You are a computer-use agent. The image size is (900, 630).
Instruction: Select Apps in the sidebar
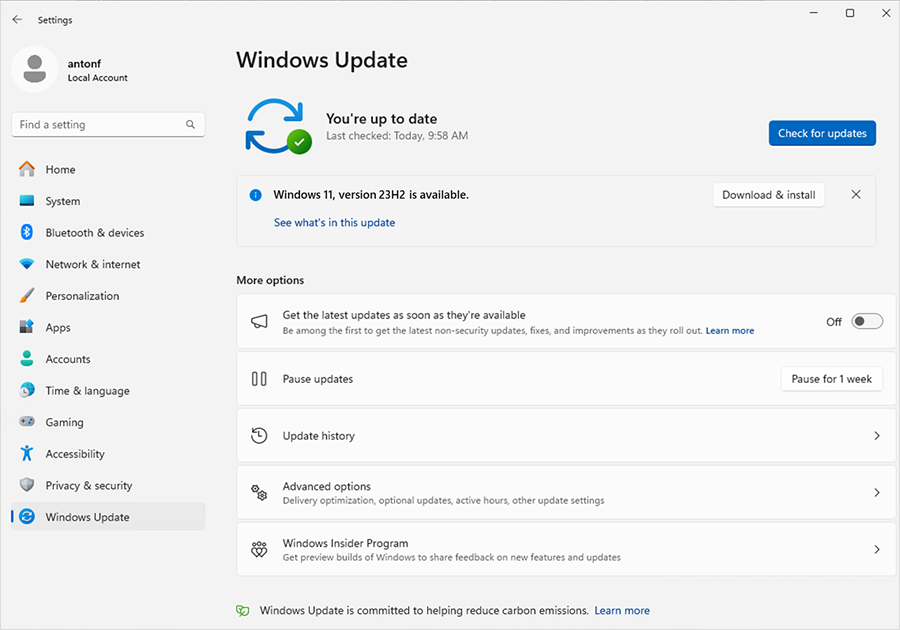point(27,327)
